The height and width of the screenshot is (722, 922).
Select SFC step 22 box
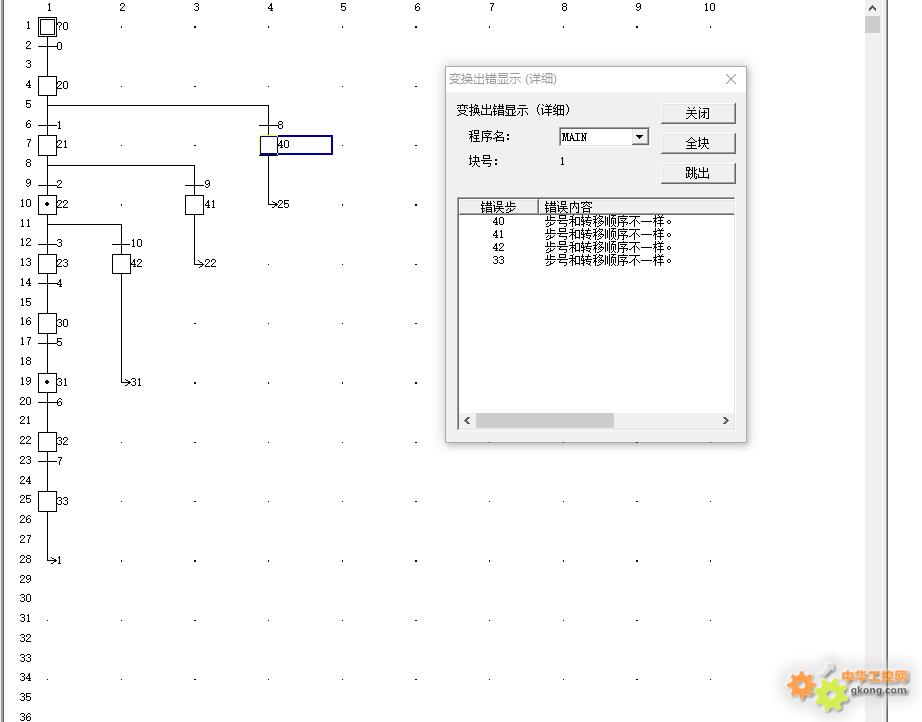47,205
